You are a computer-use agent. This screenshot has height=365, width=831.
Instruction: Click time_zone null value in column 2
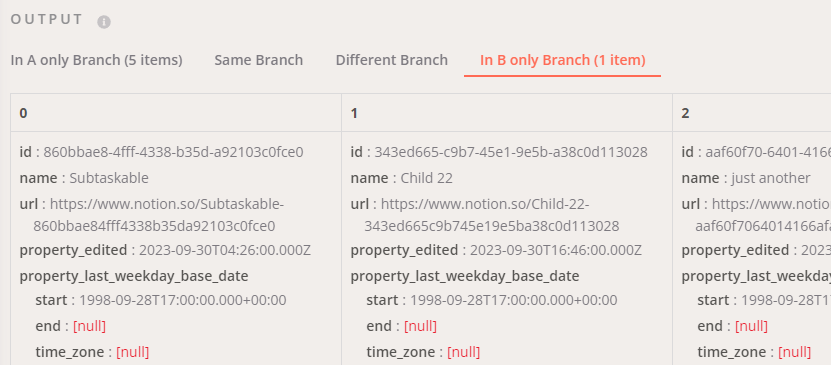pyautogui.click(x=794, y=352)
